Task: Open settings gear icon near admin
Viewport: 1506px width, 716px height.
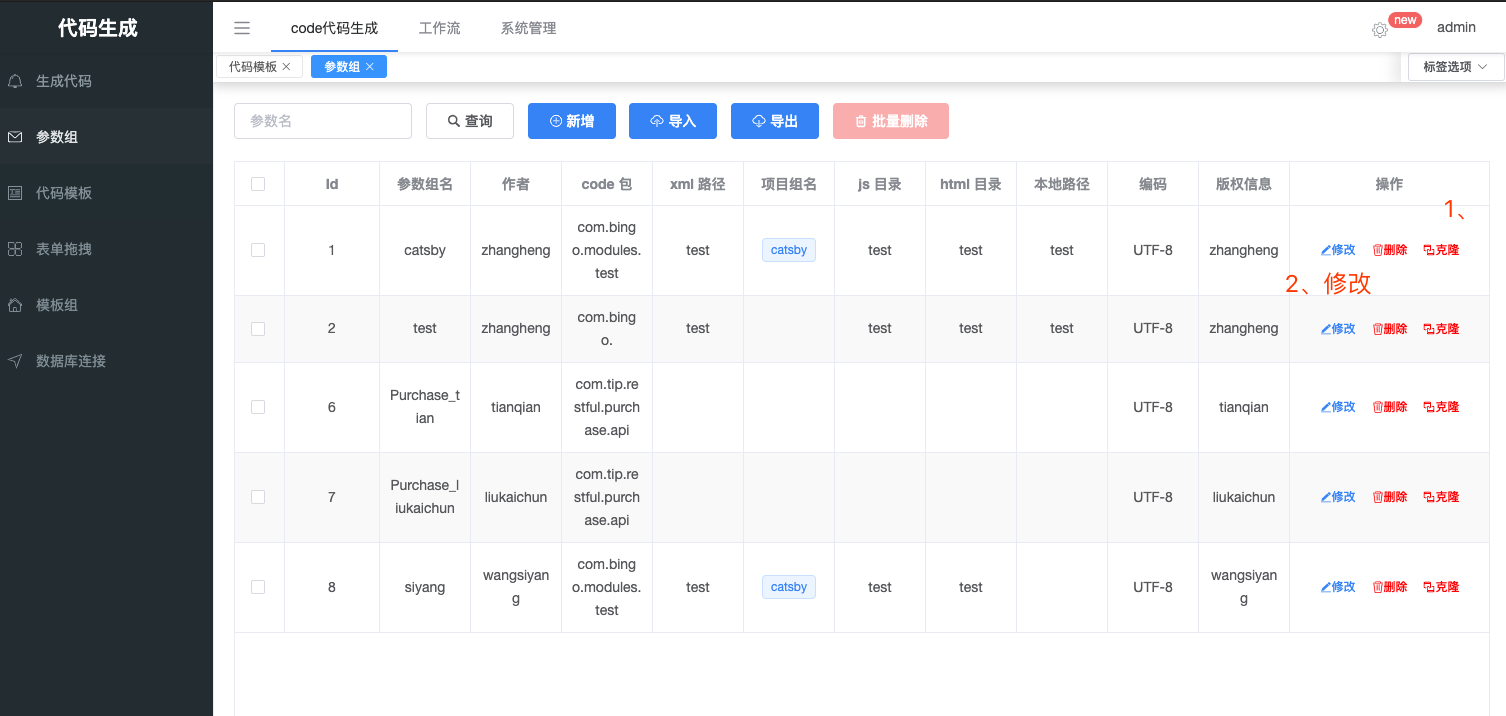Action: tap(1380, 30)
